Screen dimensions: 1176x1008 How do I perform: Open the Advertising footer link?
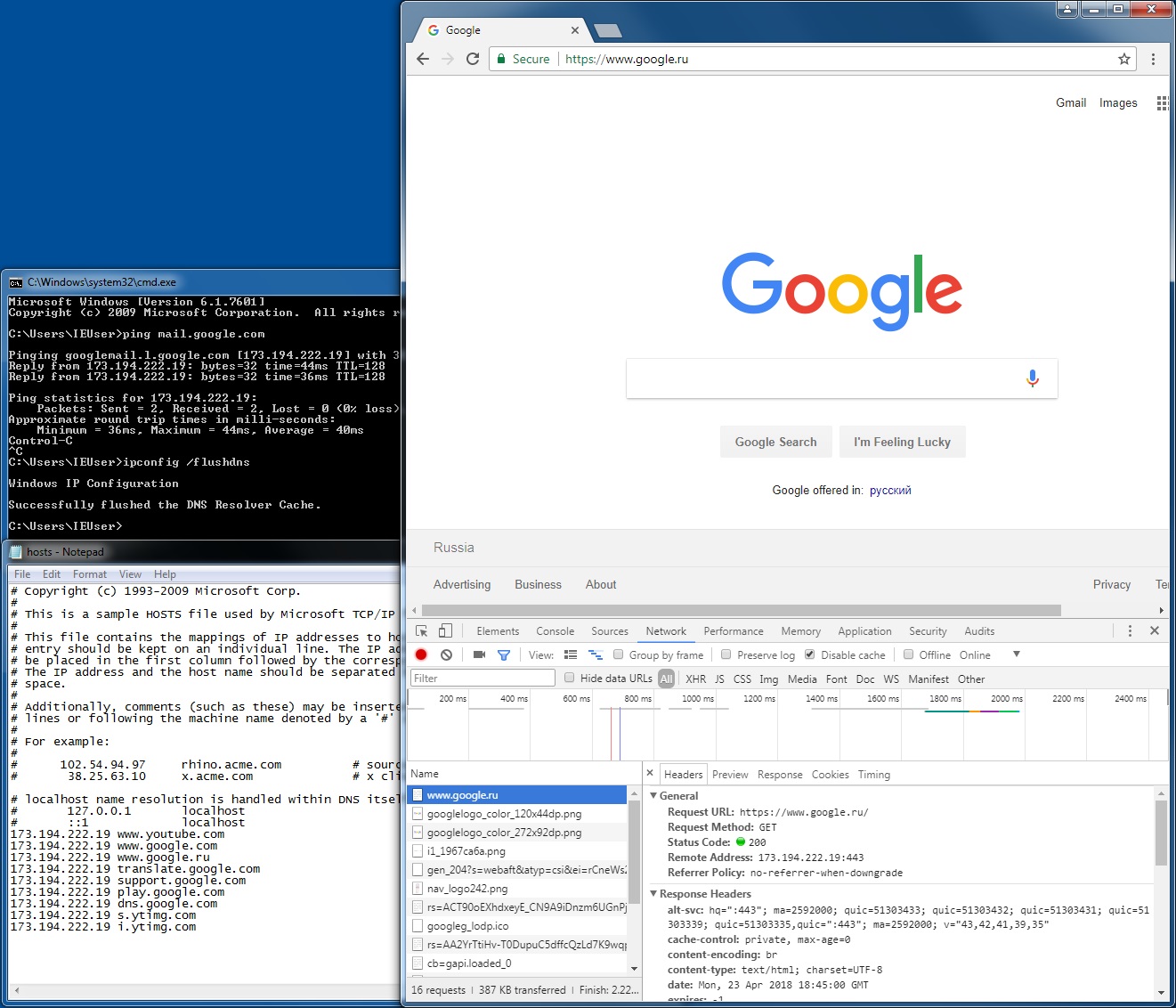click(462, 584)
